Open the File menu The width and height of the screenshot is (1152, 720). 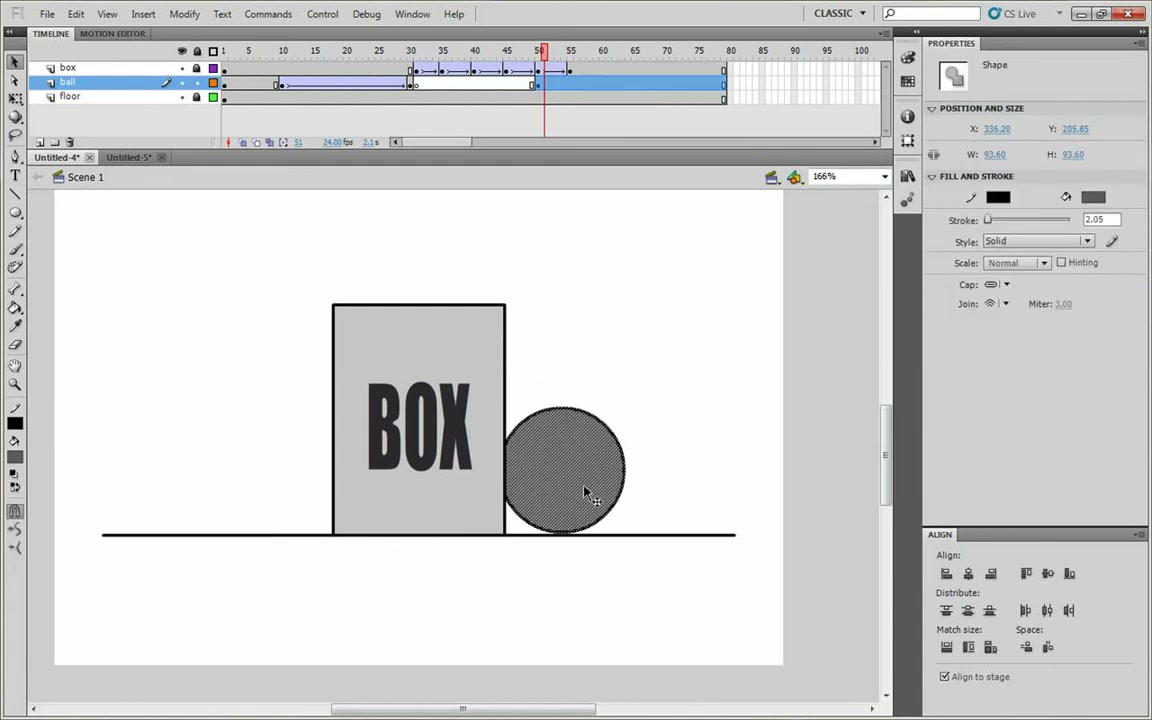click(x=47, y=14)
